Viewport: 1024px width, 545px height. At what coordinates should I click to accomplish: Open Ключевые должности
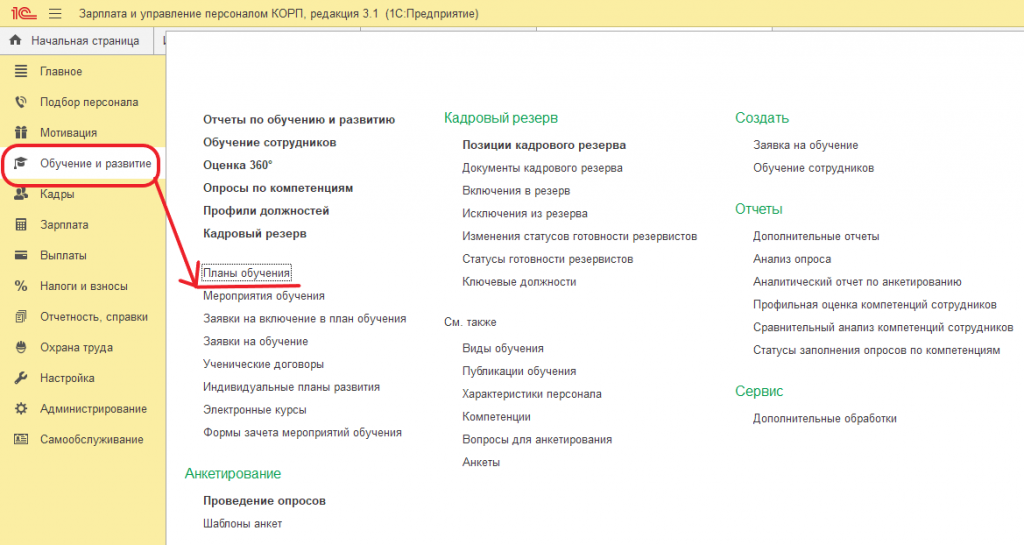pyautogui.click(x=519, y=282)
